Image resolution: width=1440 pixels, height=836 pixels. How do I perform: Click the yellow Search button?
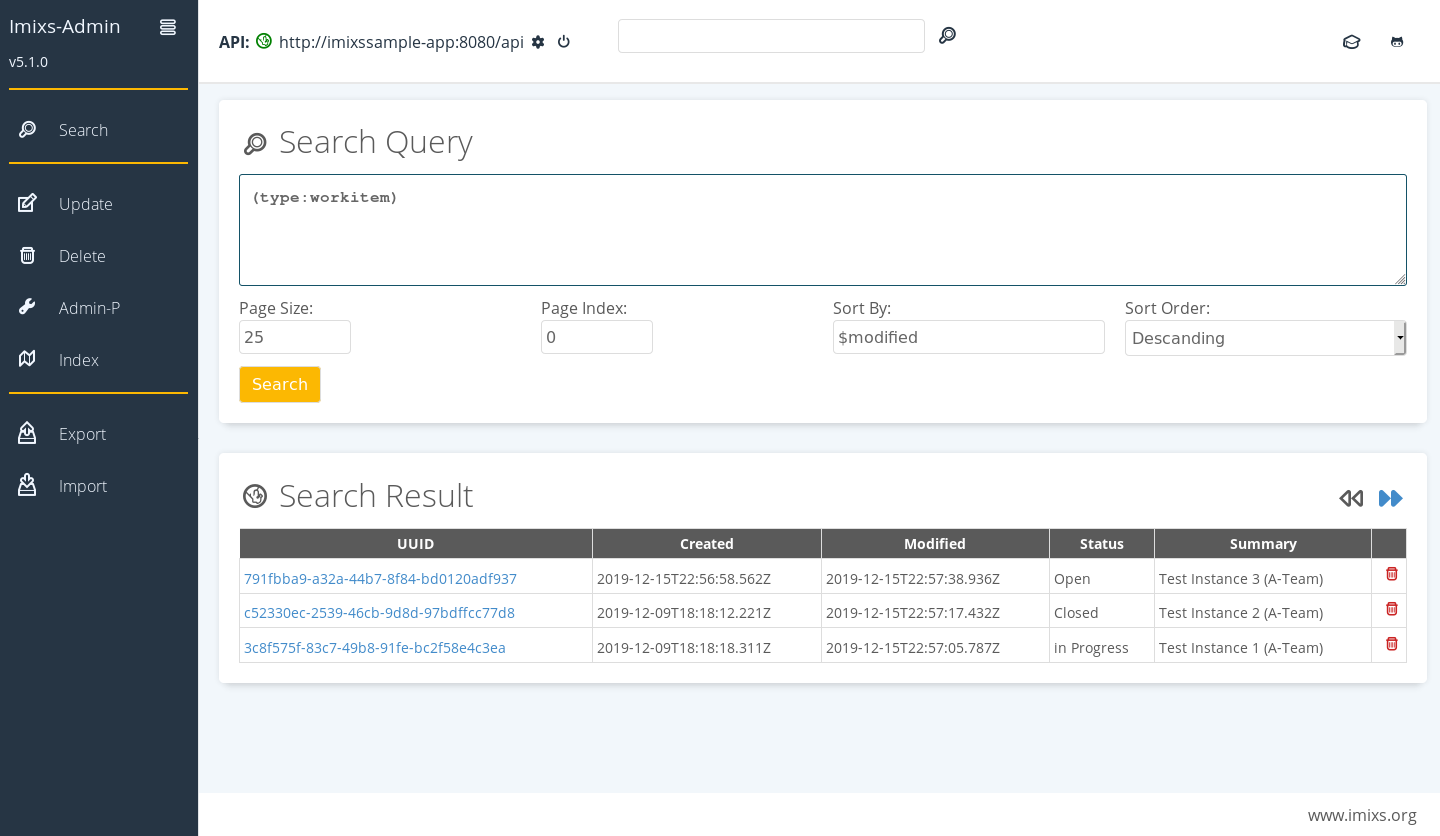click(280, 384)
